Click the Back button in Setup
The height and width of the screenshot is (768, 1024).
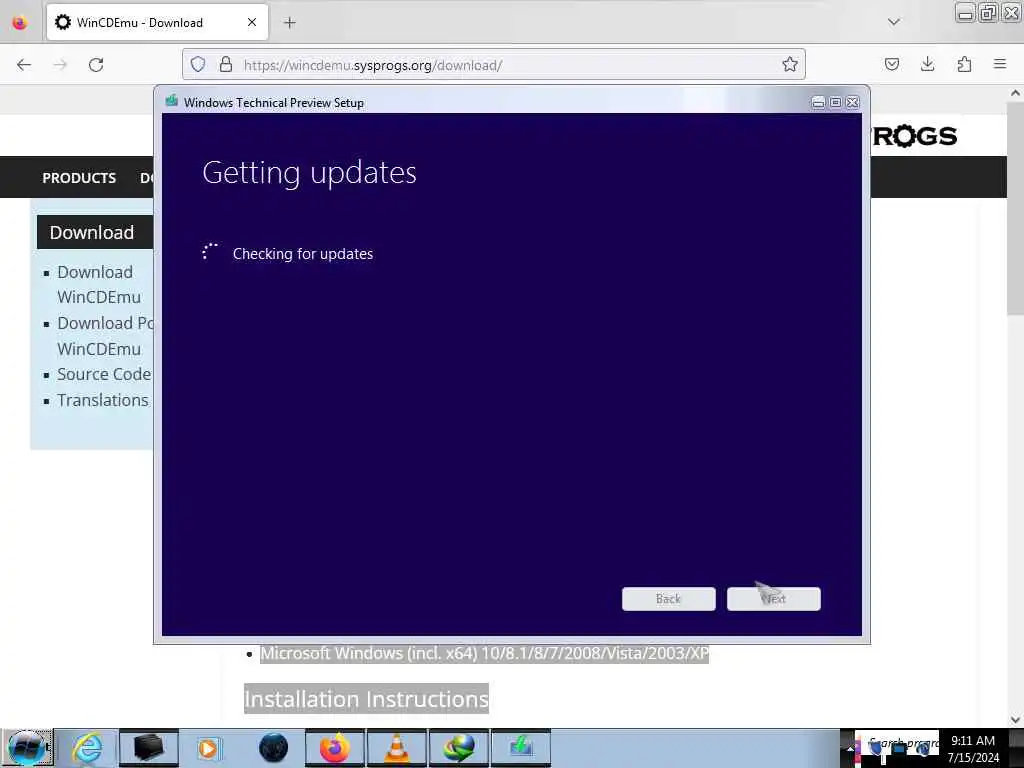click(669, 599)
